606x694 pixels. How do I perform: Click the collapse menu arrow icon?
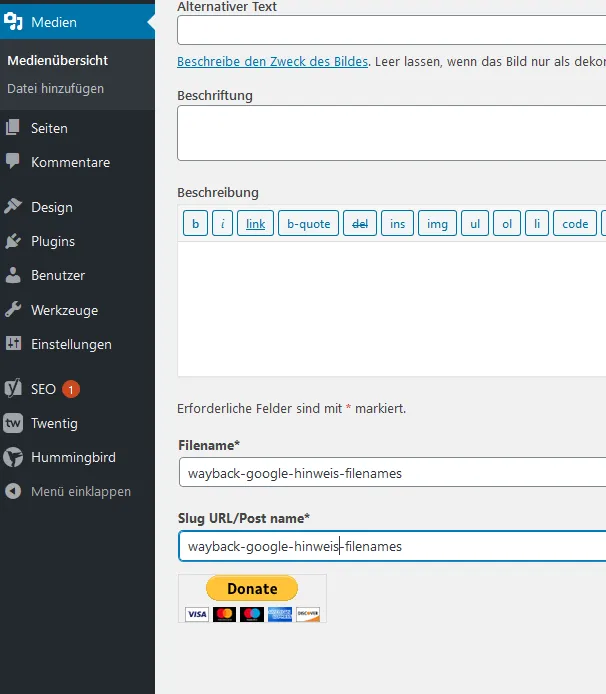click(x=13, y=491)
